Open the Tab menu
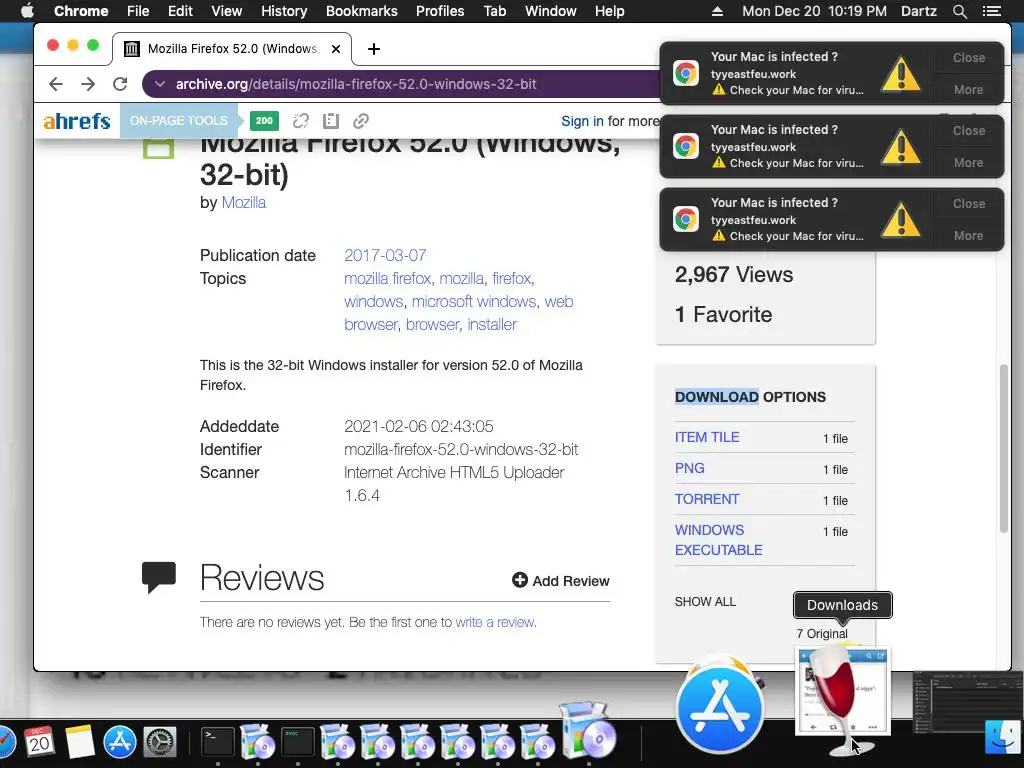This screenshot has height=768, width=1024. pyautogui.click(x=495, y=11)
